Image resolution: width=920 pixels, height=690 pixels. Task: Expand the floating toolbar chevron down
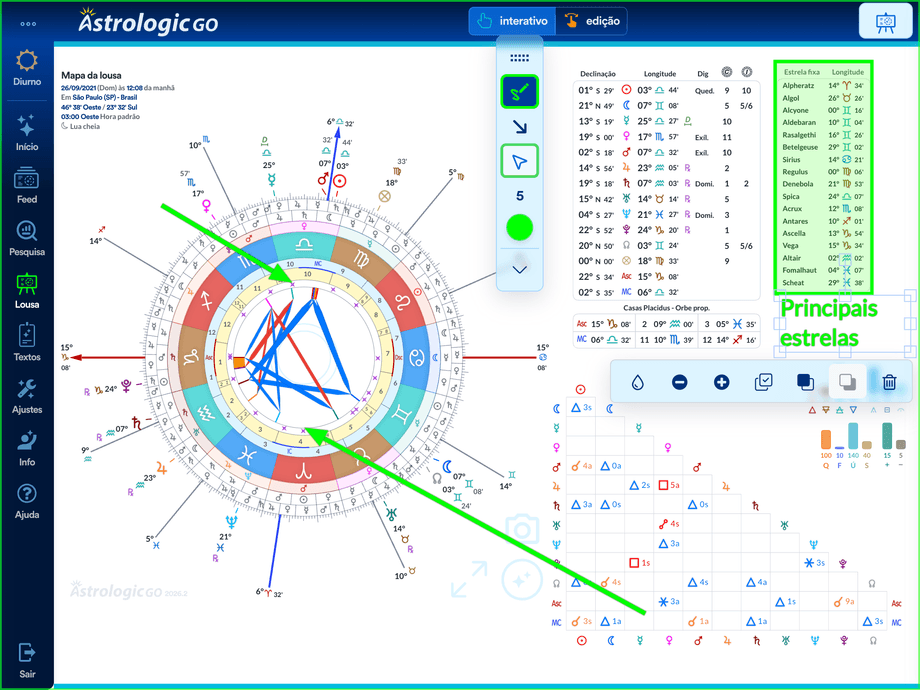[519, 269]
